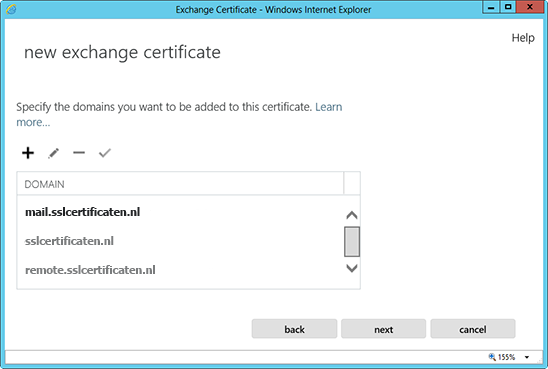
Task: Click the scroll up arrow of domain list
Action: pyautogui.click(x=352, y=215)
